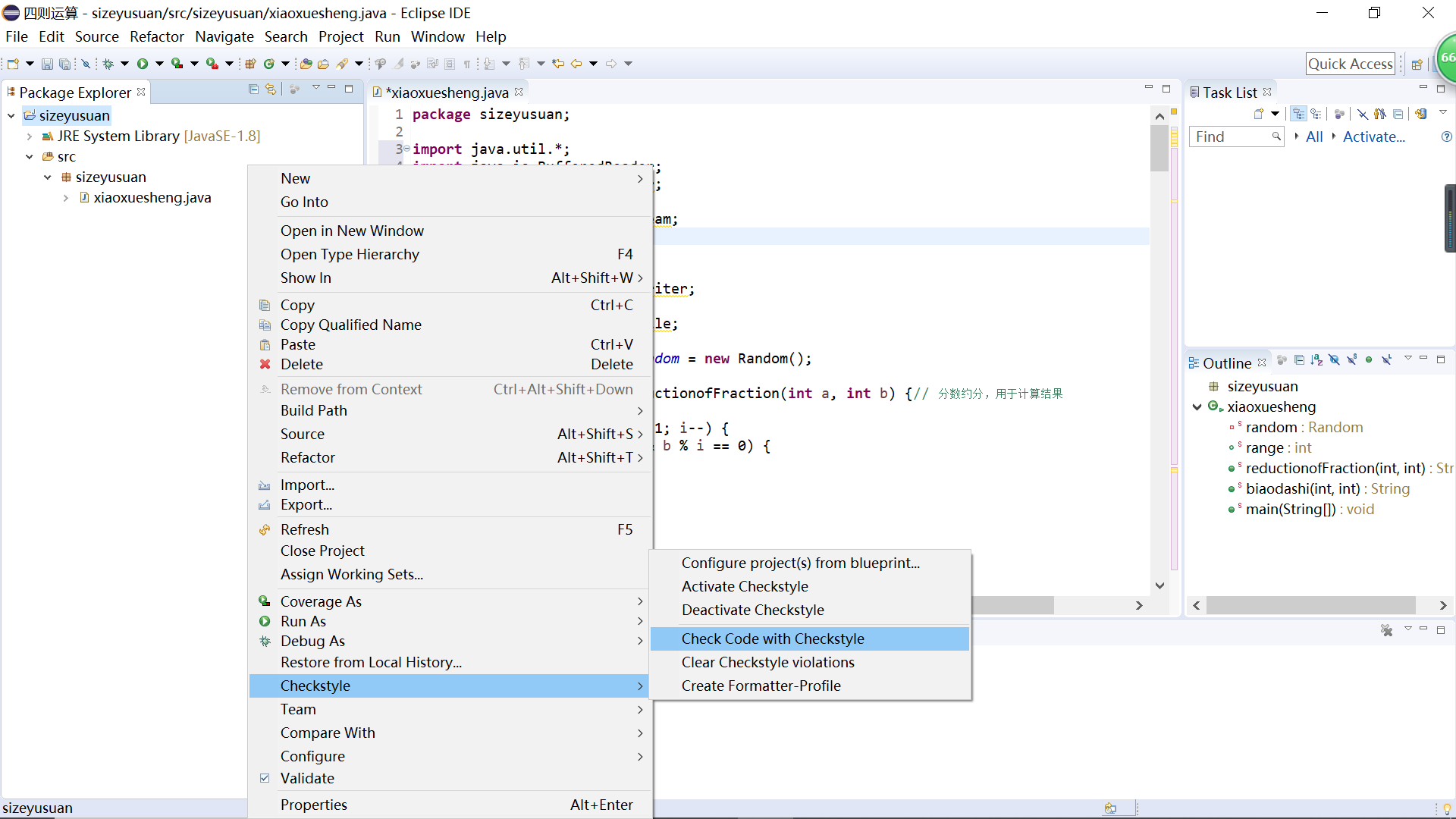Click the Debug bug icon in toolbar
Screen dimensions: 1456x819
point(108,64)
